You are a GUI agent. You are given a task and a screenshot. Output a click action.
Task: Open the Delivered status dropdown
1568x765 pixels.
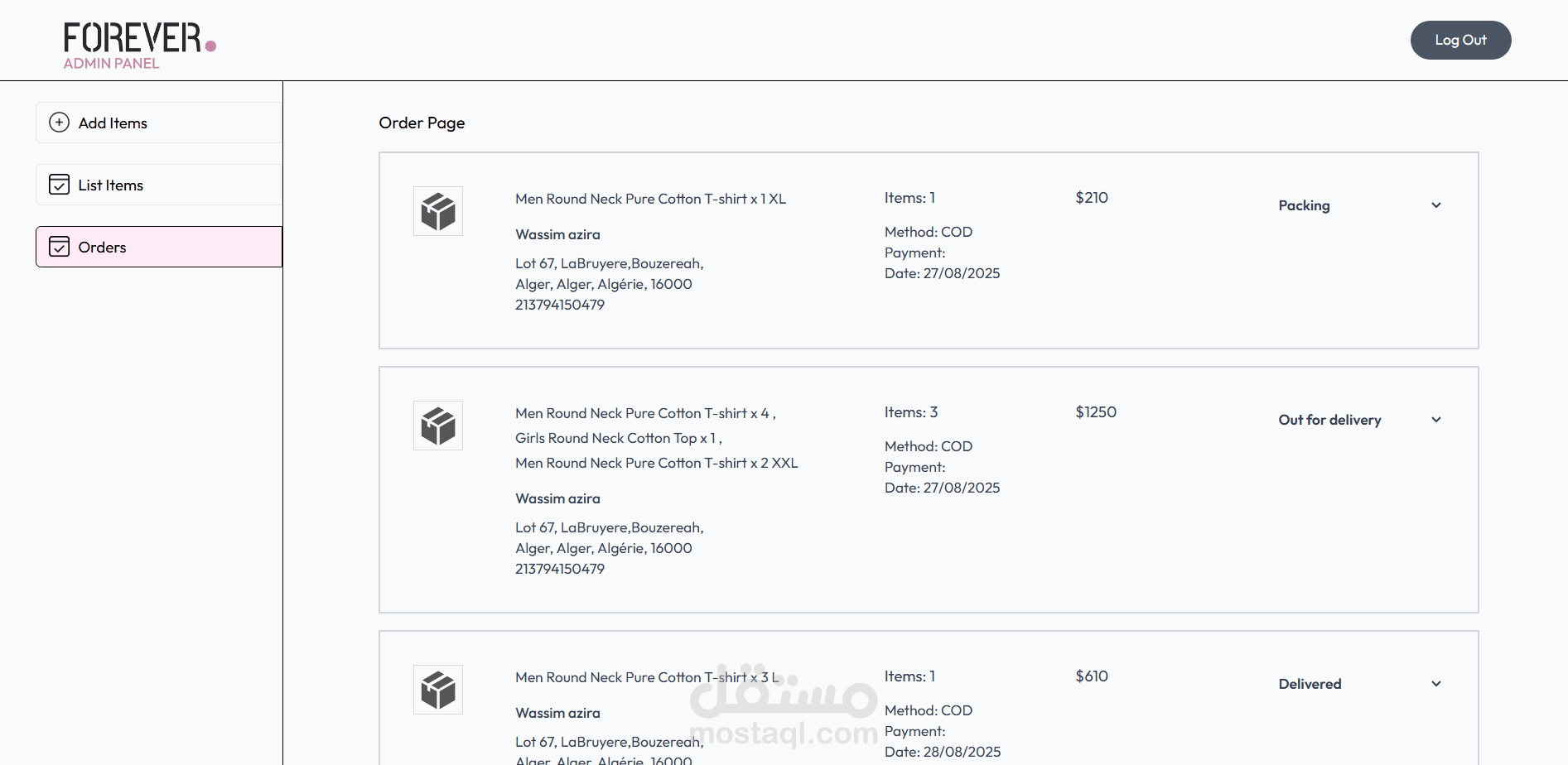coord(1358,684)
